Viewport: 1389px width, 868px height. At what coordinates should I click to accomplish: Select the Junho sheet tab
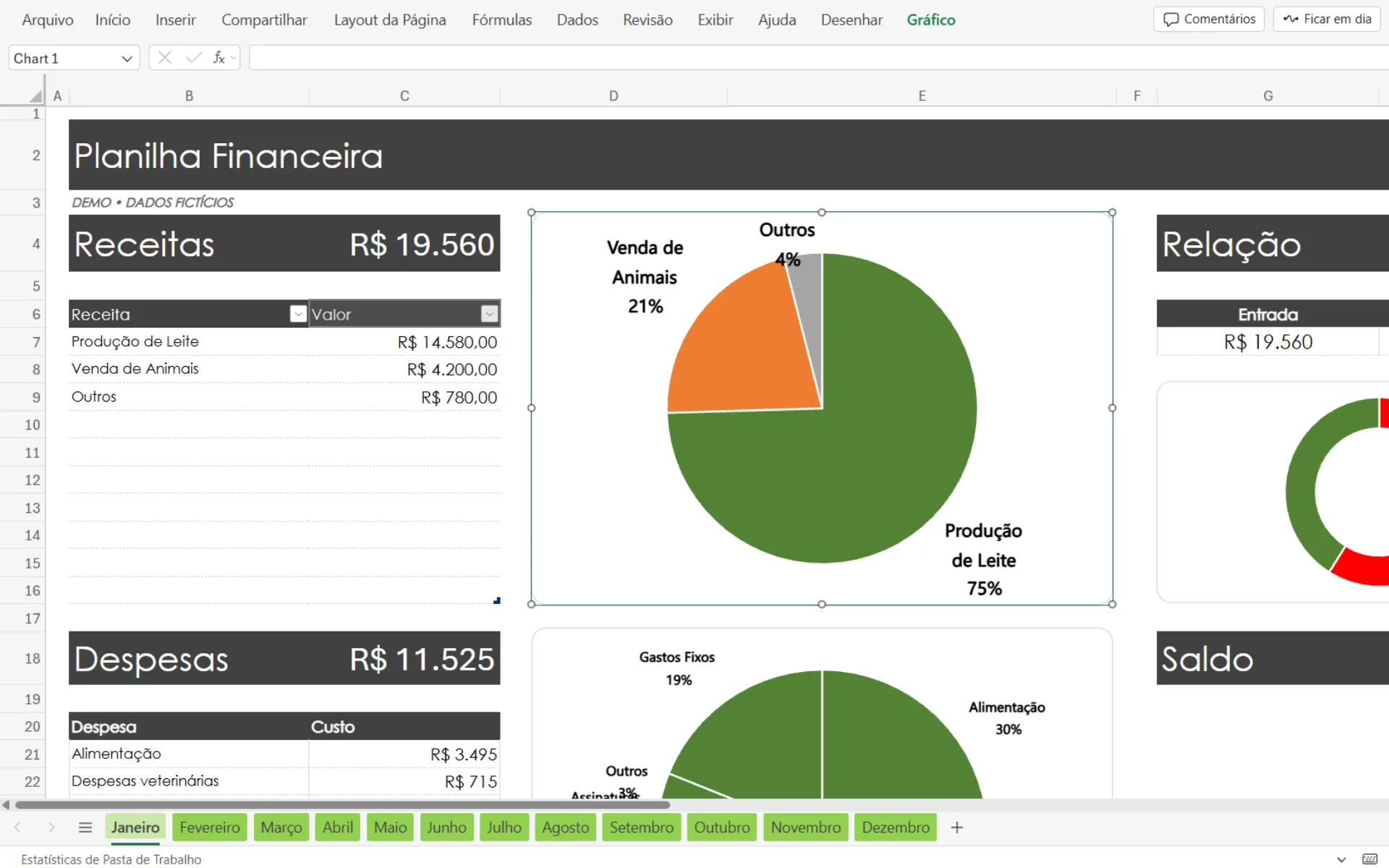pyautogui.click(x=446, y=827)
